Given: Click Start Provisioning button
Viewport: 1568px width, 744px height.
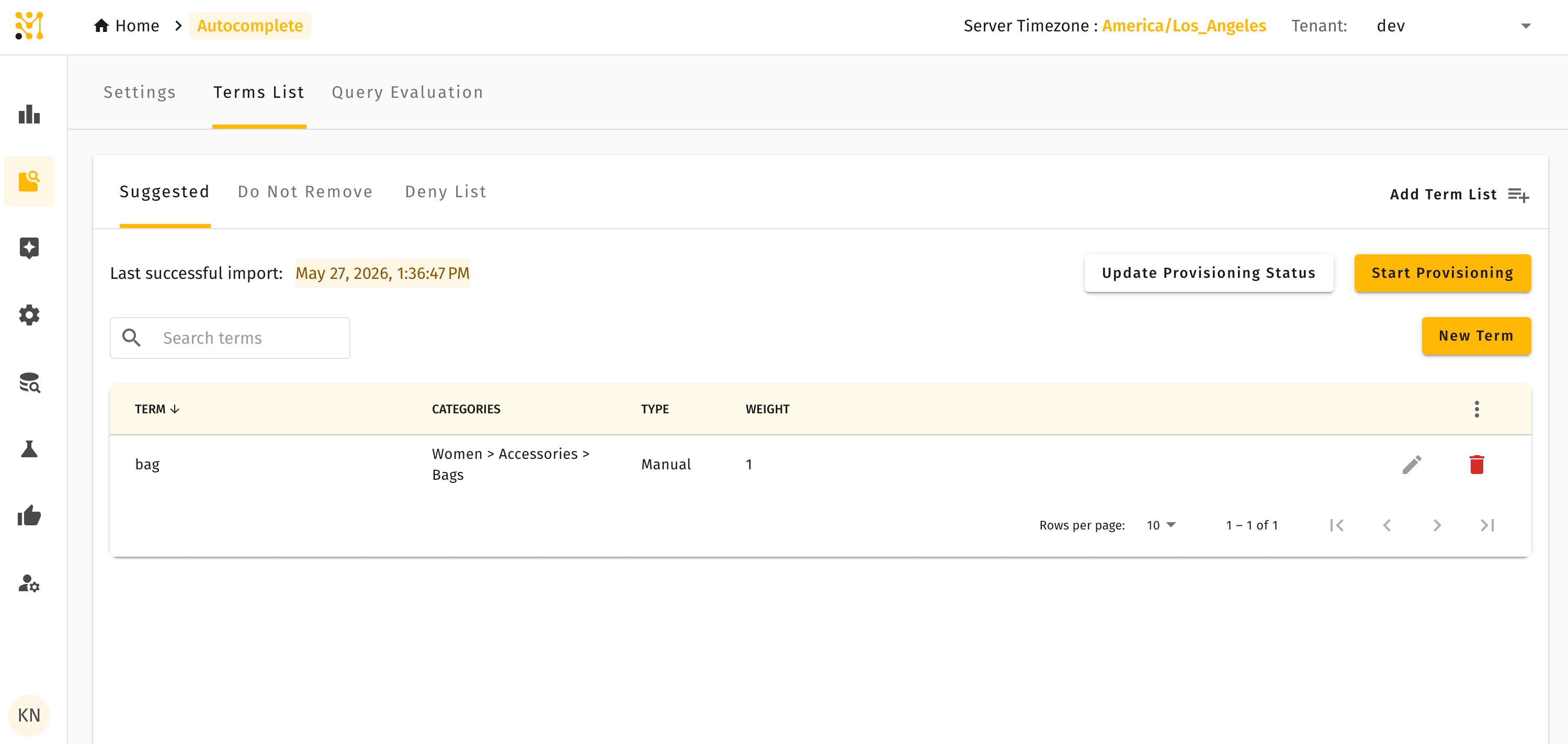Looking at the screenshot, I should click(1442, 273).
